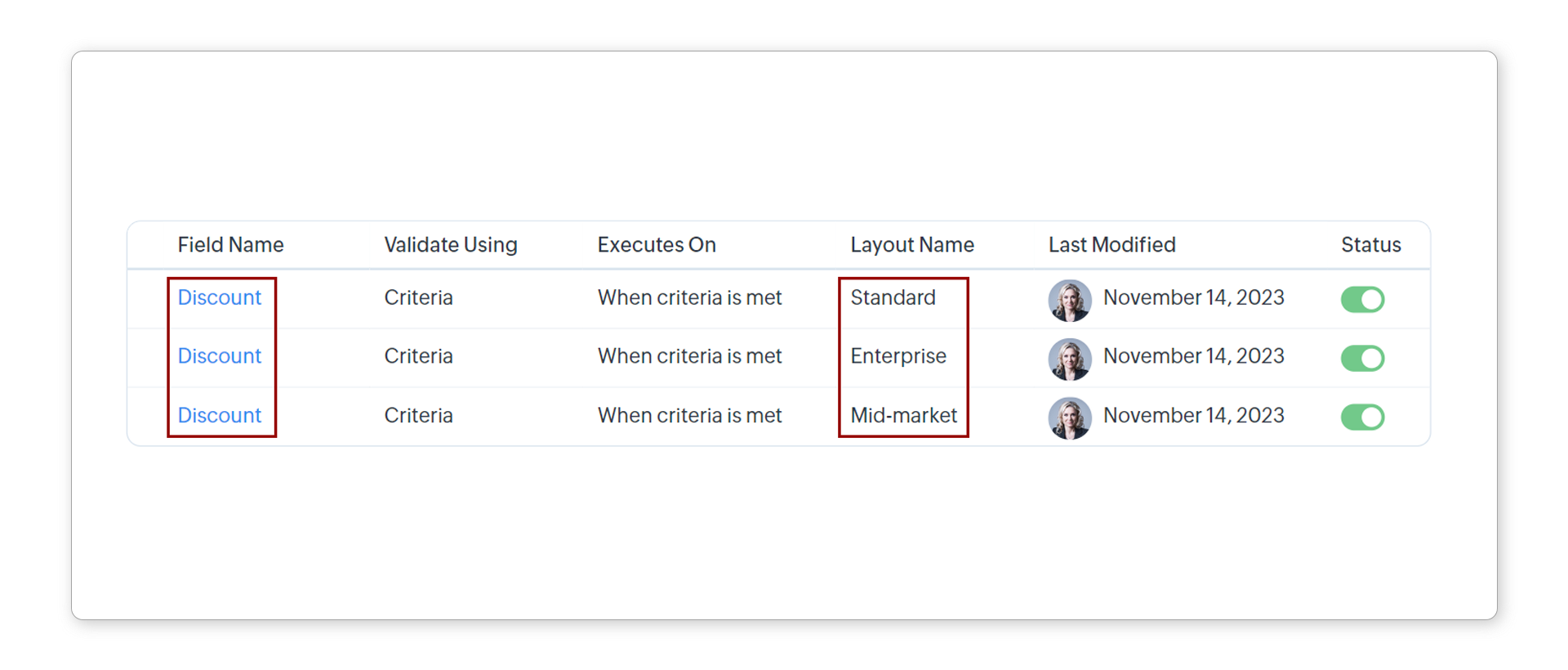Open the Discount rule for Enterprise layout
1568x670 pixels.
coord(219,356)
